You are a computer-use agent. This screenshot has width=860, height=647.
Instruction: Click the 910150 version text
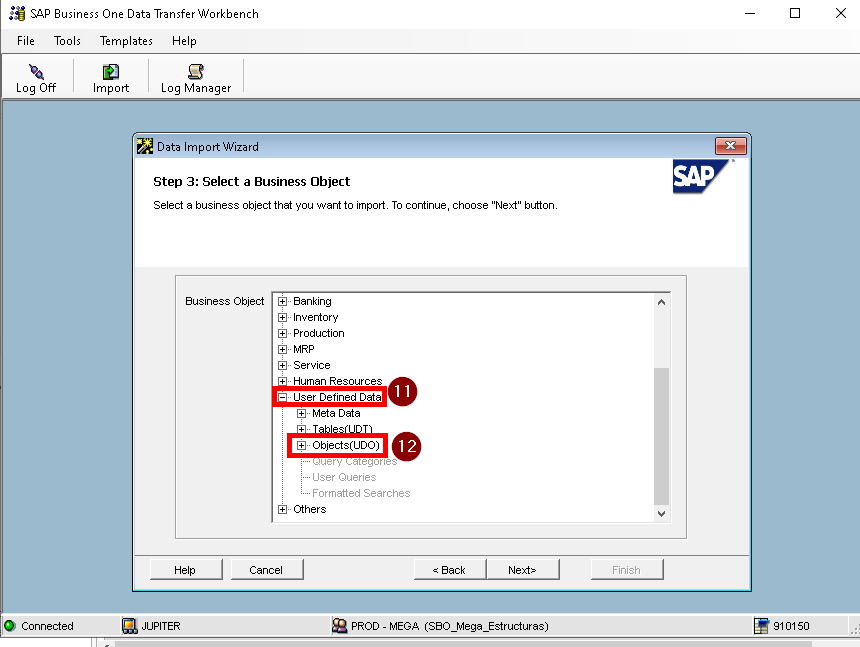click(791, 626)
